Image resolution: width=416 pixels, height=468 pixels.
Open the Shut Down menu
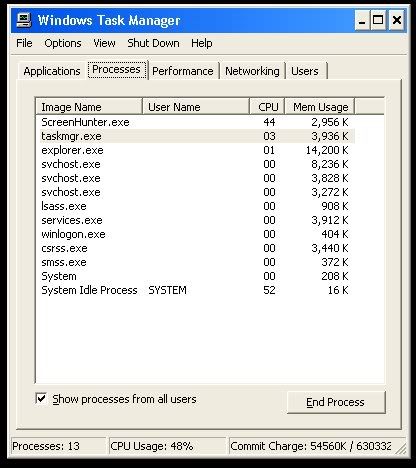pyautogui.click(x=153, y=43)
